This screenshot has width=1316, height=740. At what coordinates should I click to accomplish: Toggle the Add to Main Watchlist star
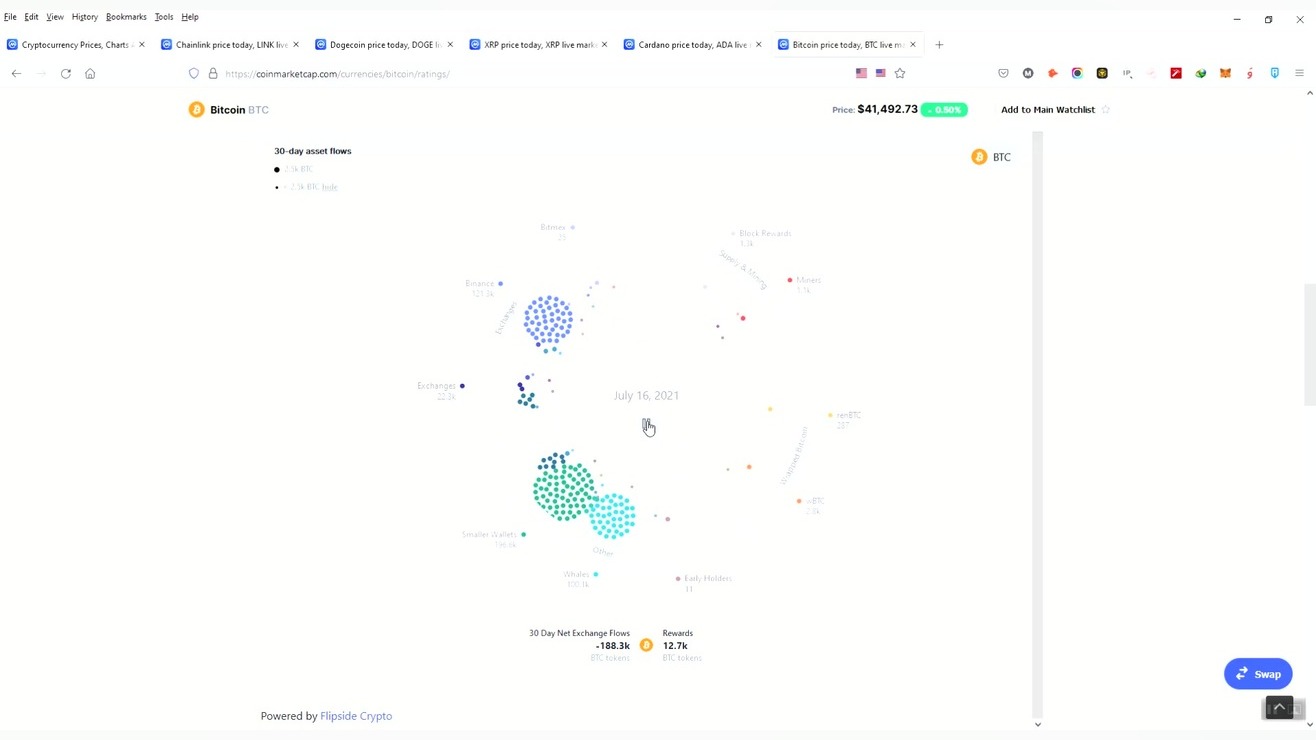coord(1106,110)
